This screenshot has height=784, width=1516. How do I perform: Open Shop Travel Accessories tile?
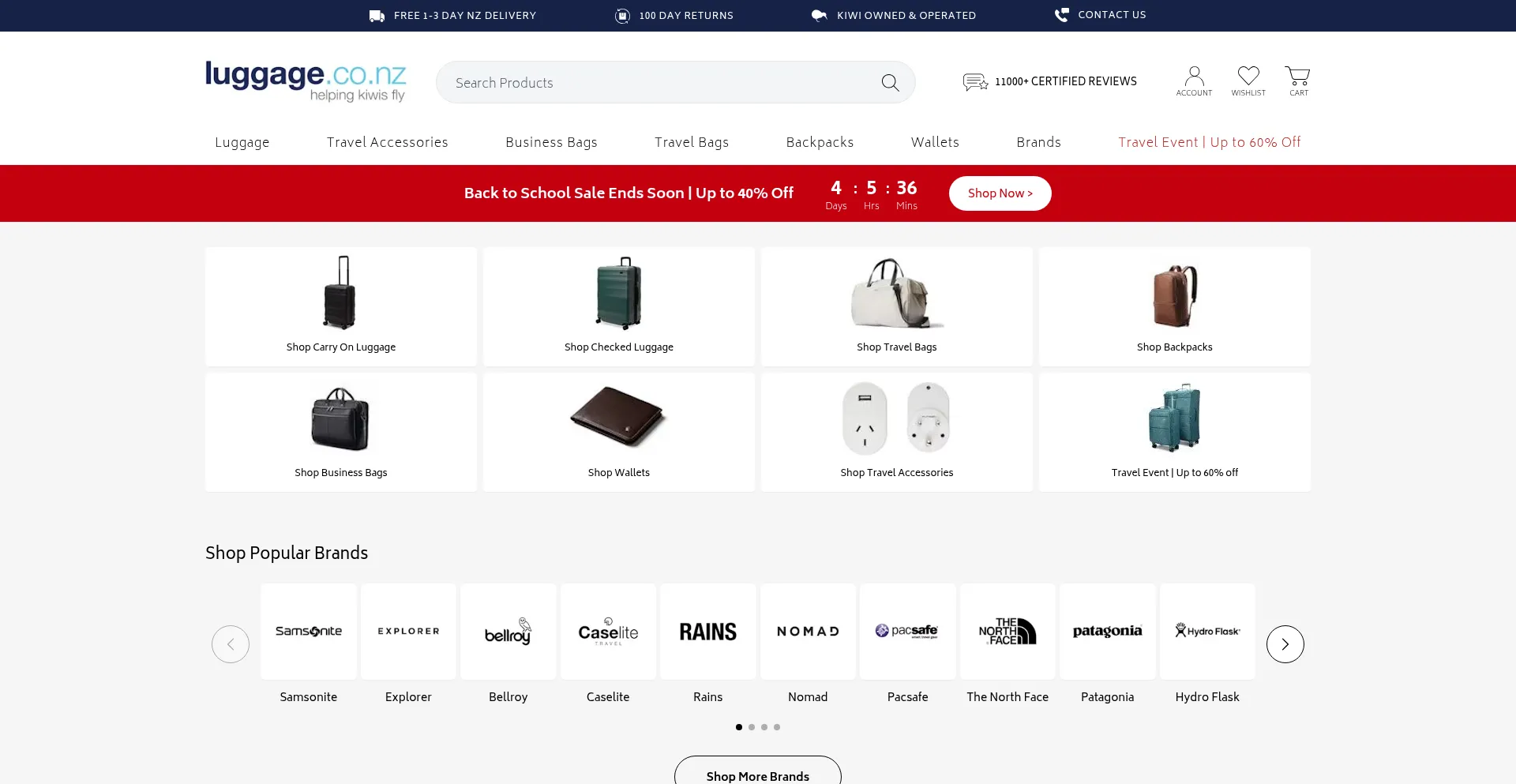[897, 432]
